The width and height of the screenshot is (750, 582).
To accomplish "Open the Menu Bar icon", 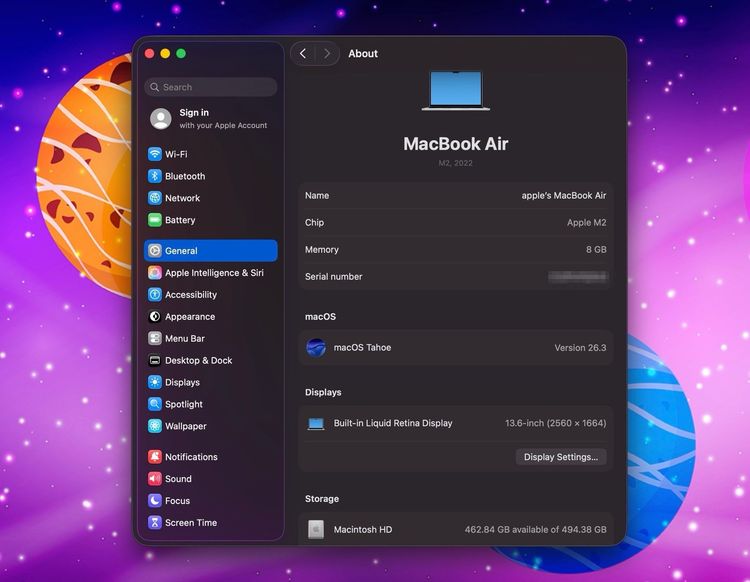I will tap(154, 339).
